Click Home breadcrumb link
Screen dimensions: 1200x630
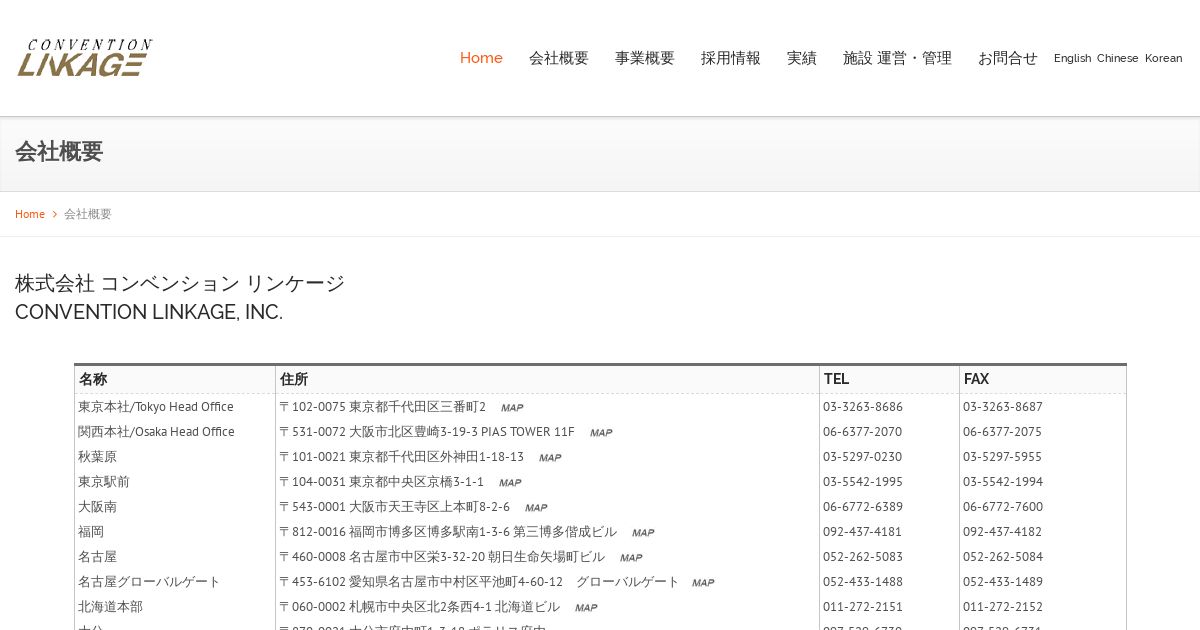(x=30, y=214)
